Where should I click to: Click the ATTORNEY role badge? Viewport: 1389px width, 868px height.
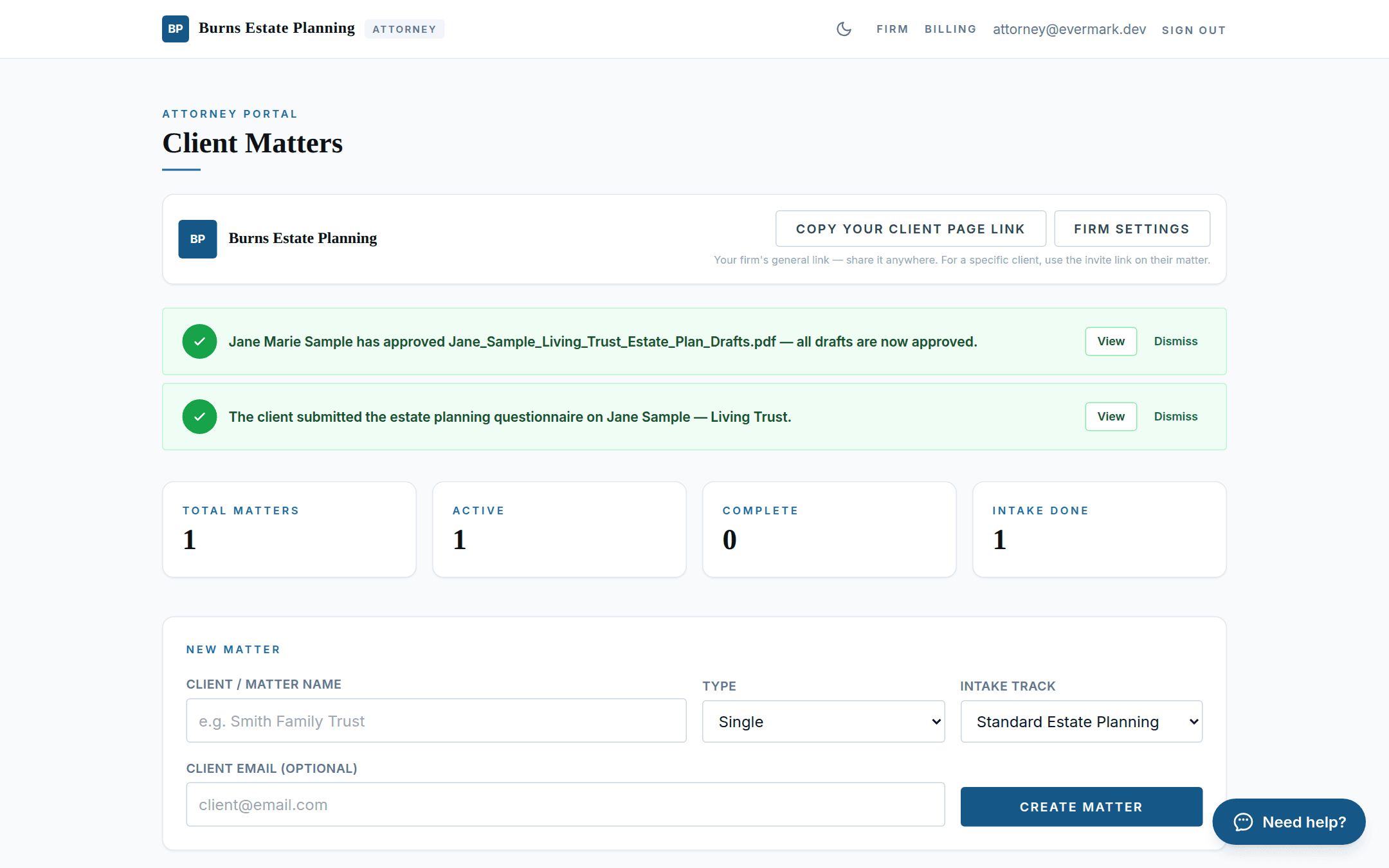tap(404, 29)
